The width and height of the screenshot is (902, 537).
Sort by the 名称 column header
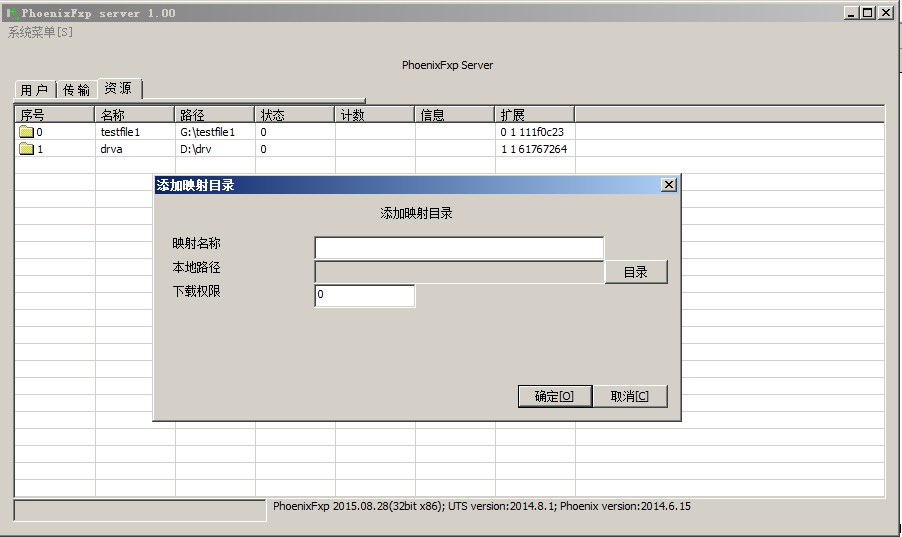pyautogui.click(x=135, y=115)
